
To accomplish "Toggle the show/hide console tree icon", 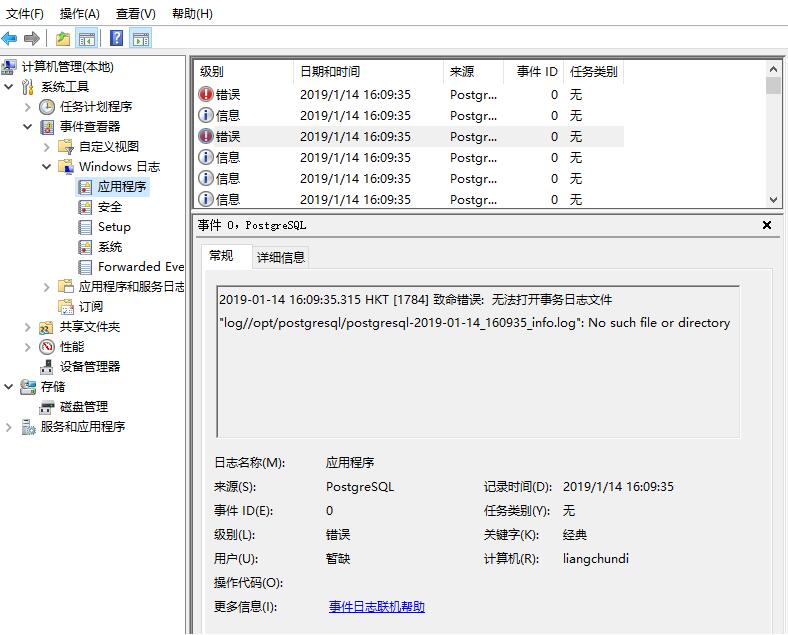I will pos(87,39).
